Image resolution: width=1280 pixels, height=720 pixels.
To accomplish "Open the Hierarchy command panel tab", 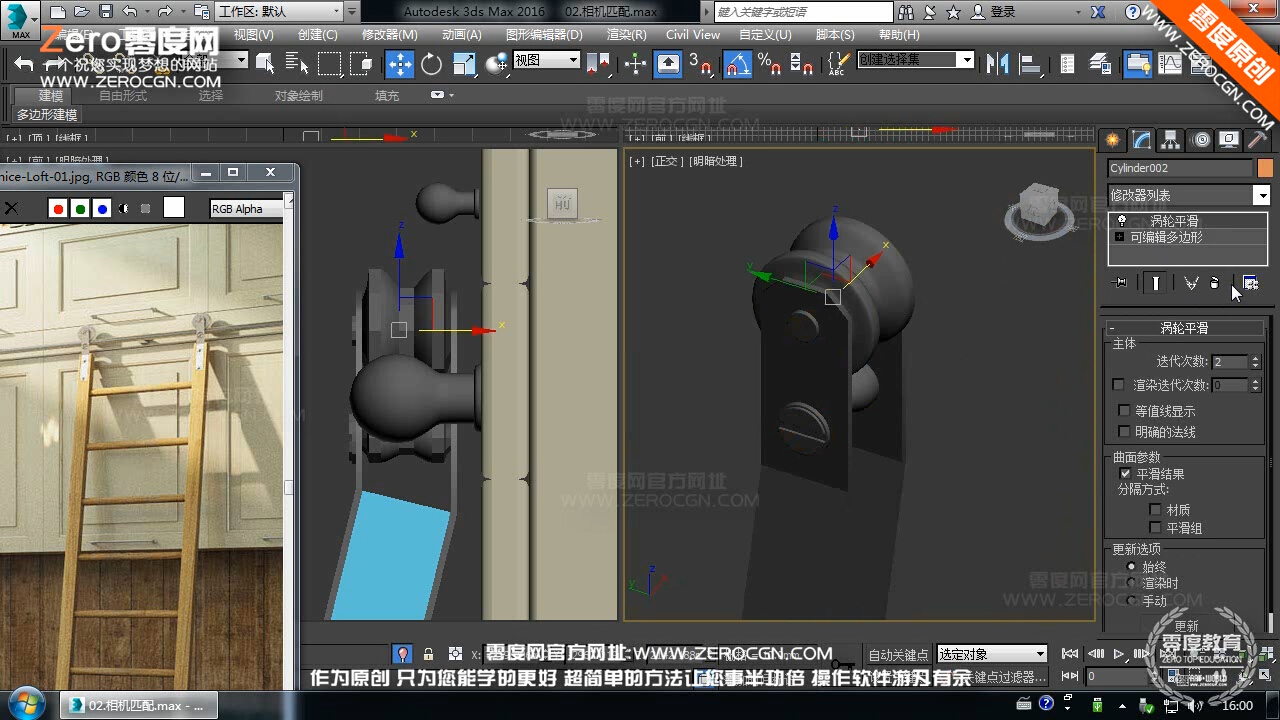I will point(1171,140).
